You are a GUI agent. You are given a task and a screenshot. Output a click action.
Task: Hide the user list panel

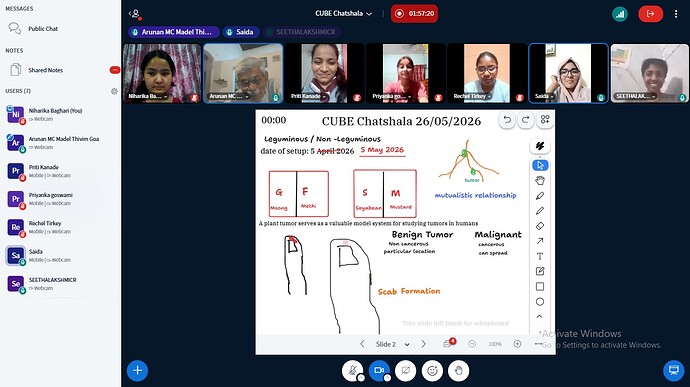click(135, 14)
